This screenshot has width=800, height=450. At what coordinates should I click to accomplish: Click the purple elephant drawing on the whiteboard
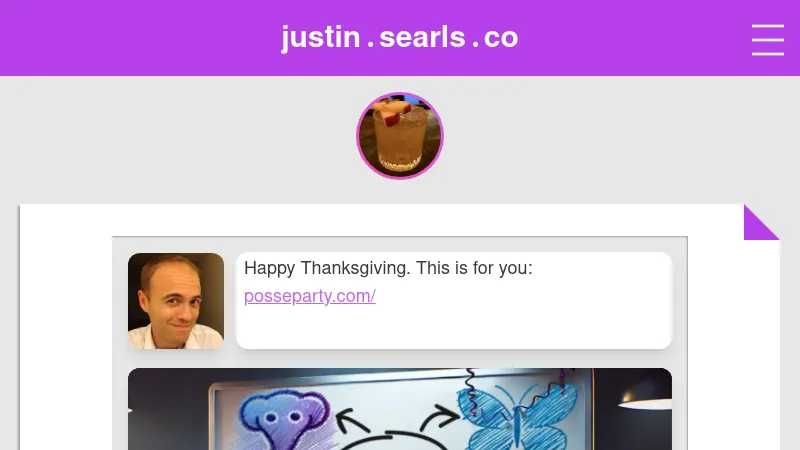(287, 420)
